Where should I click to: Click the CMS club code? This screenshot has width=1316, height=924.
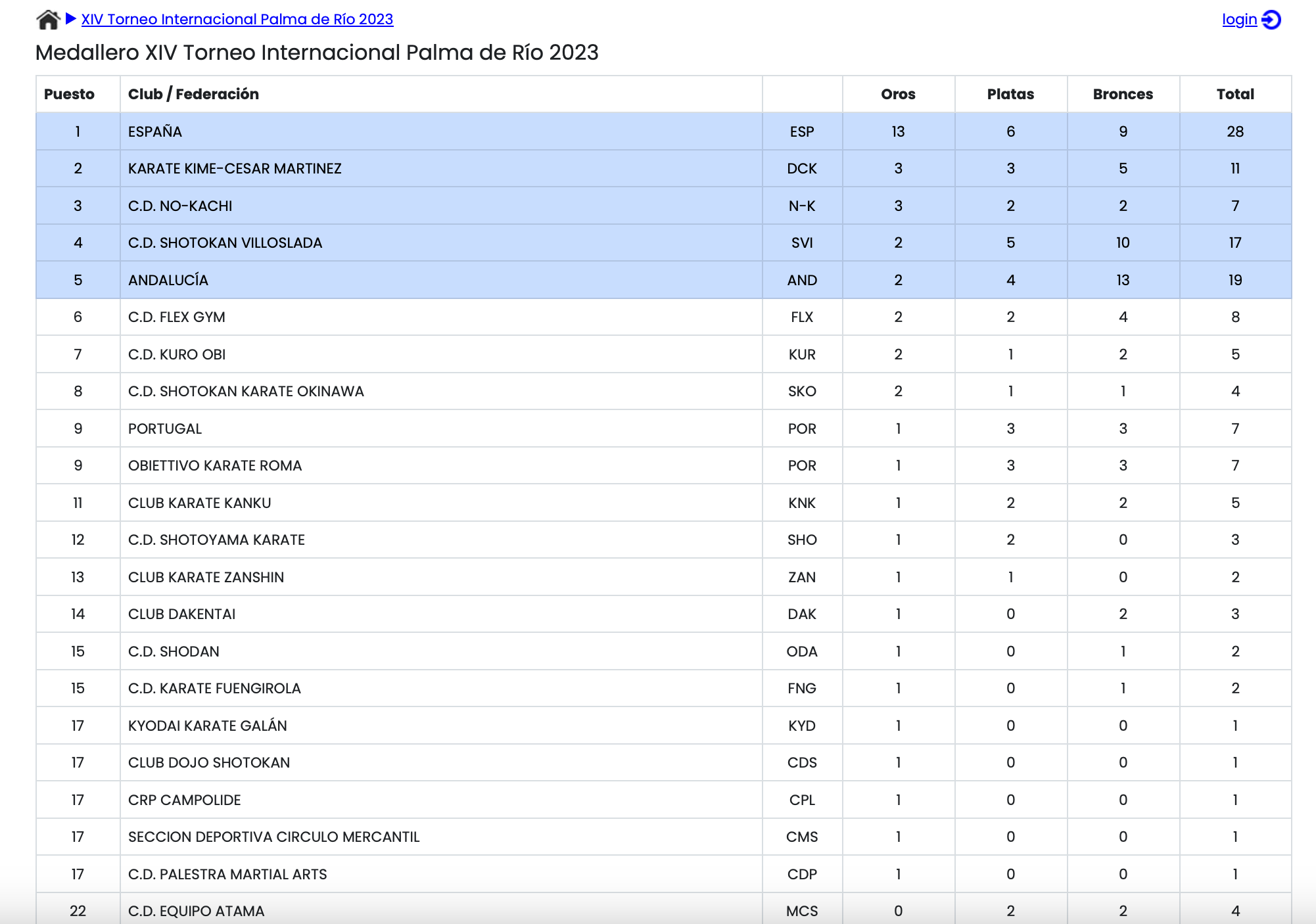pyautogui.click(x=802, y=837)
